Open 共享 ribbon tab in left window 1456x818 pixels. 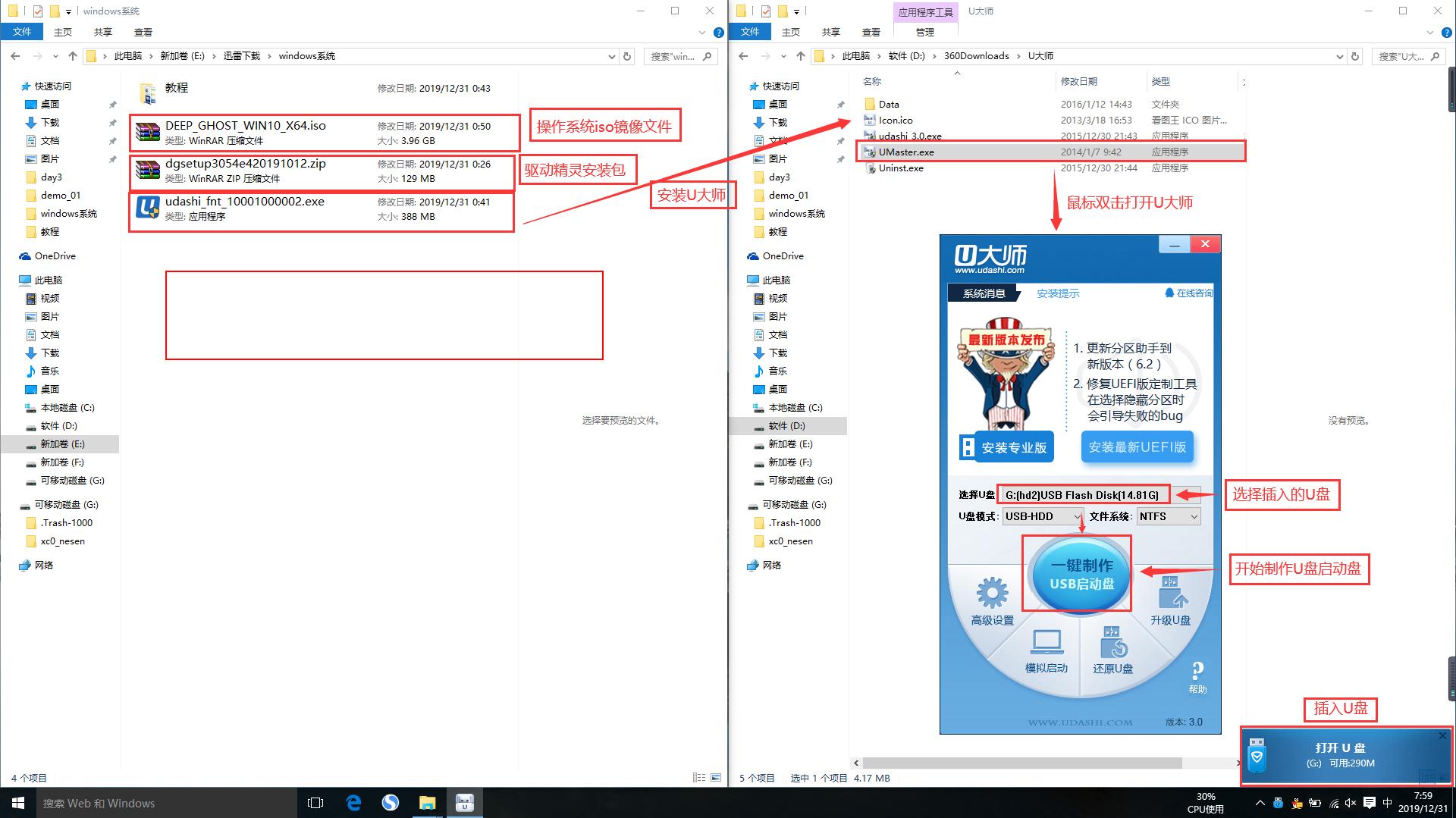[103, 32]
